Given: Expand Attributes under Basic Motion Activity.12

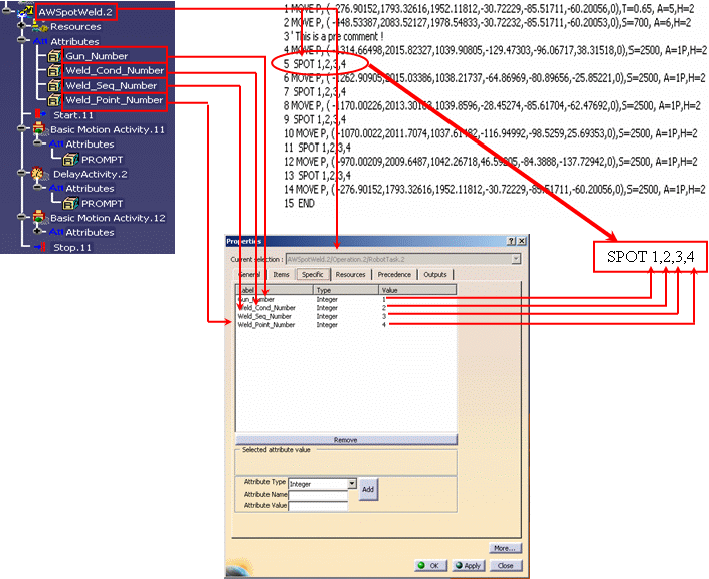Looking at the screenshot, I should coord(38,232).
